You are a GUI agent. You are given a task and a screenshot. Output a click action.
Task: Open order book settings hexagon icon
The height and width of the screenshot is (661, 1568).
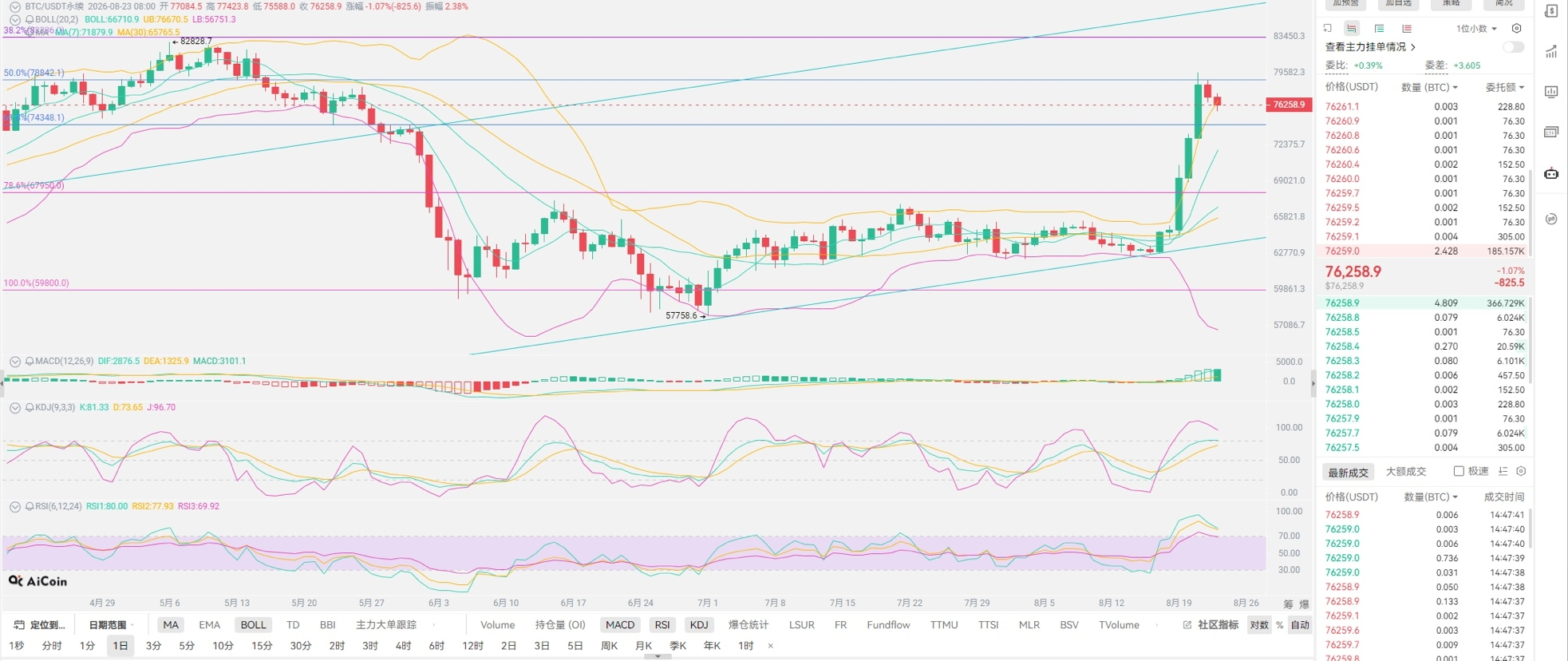coord(1517,29)
